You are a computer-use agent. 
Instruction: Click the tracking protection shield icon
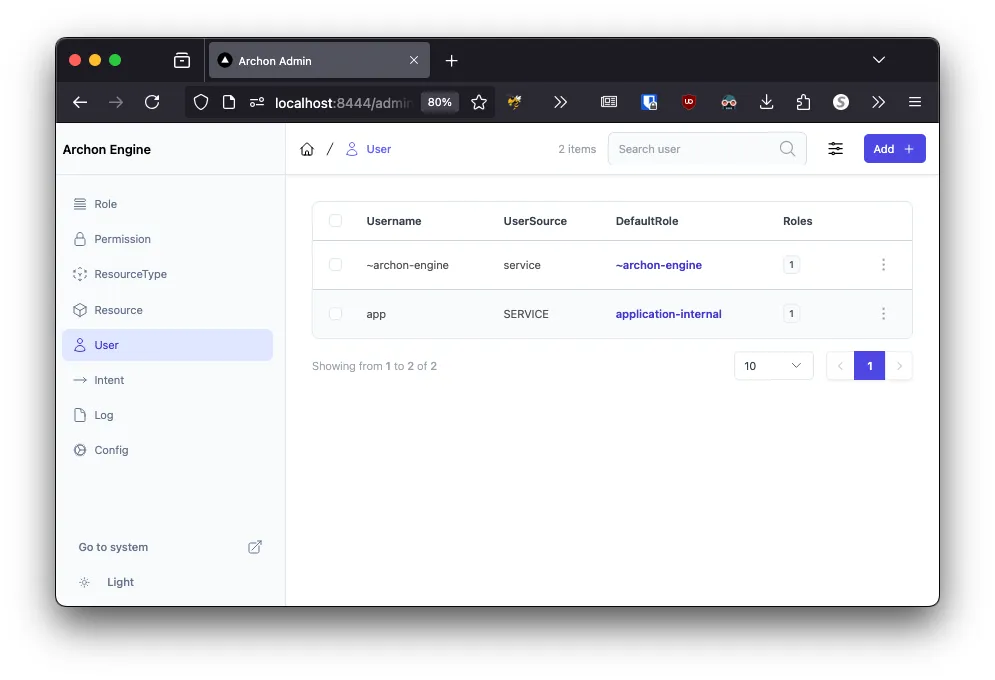[201, 102]
